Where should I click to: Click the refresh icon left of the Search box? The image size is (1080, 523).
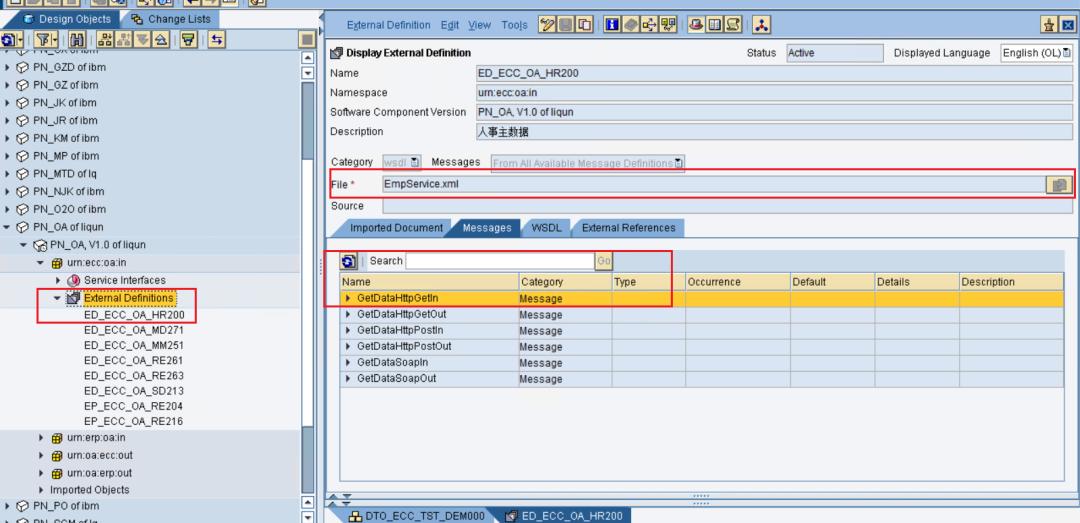coord(349,261)
